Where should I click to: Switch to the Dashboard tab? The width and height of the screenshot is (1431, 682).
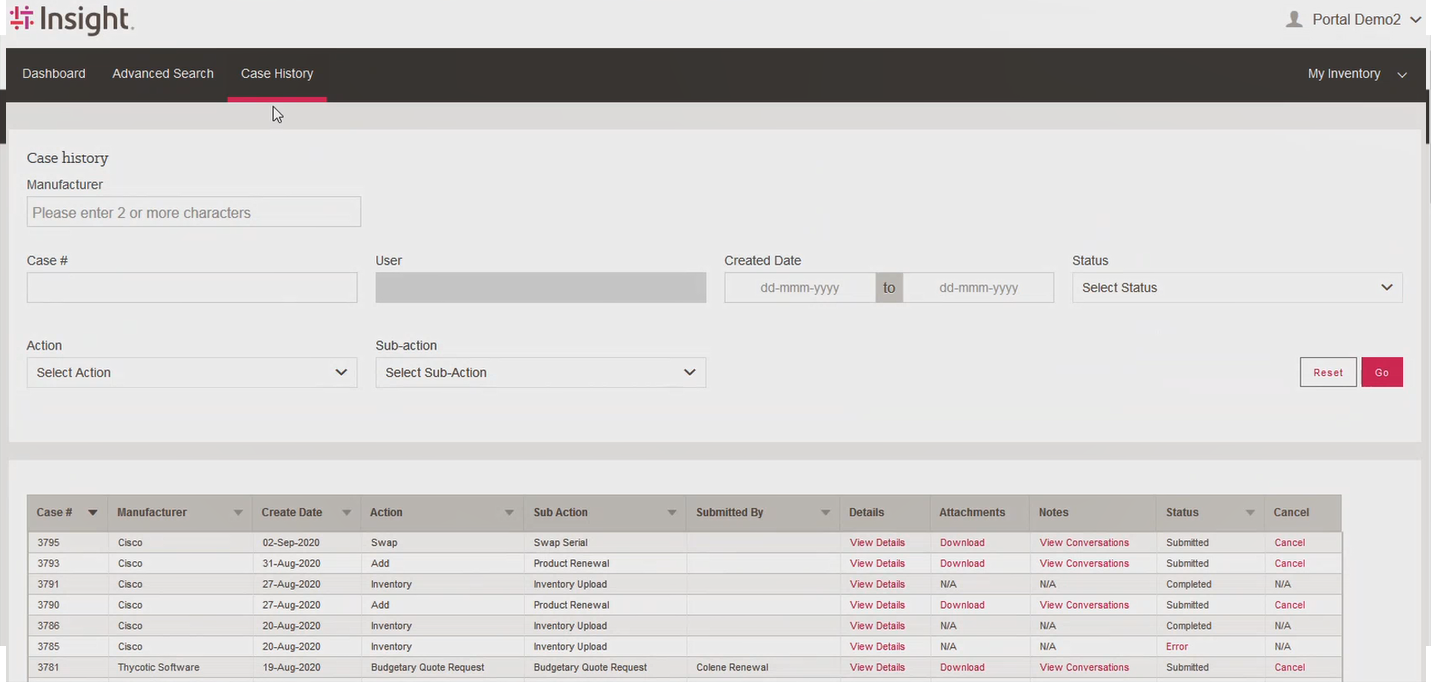pos(54,74)
